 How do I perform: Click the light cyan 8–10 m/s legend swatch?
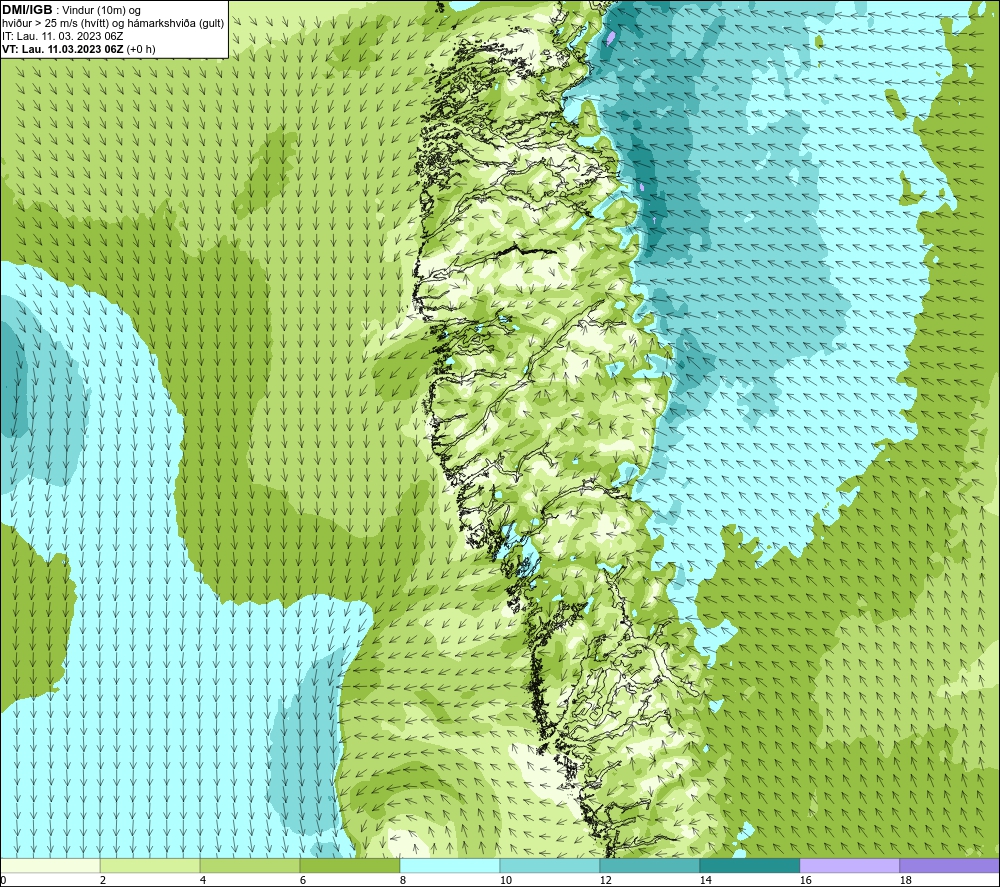[x=450, y=865]
